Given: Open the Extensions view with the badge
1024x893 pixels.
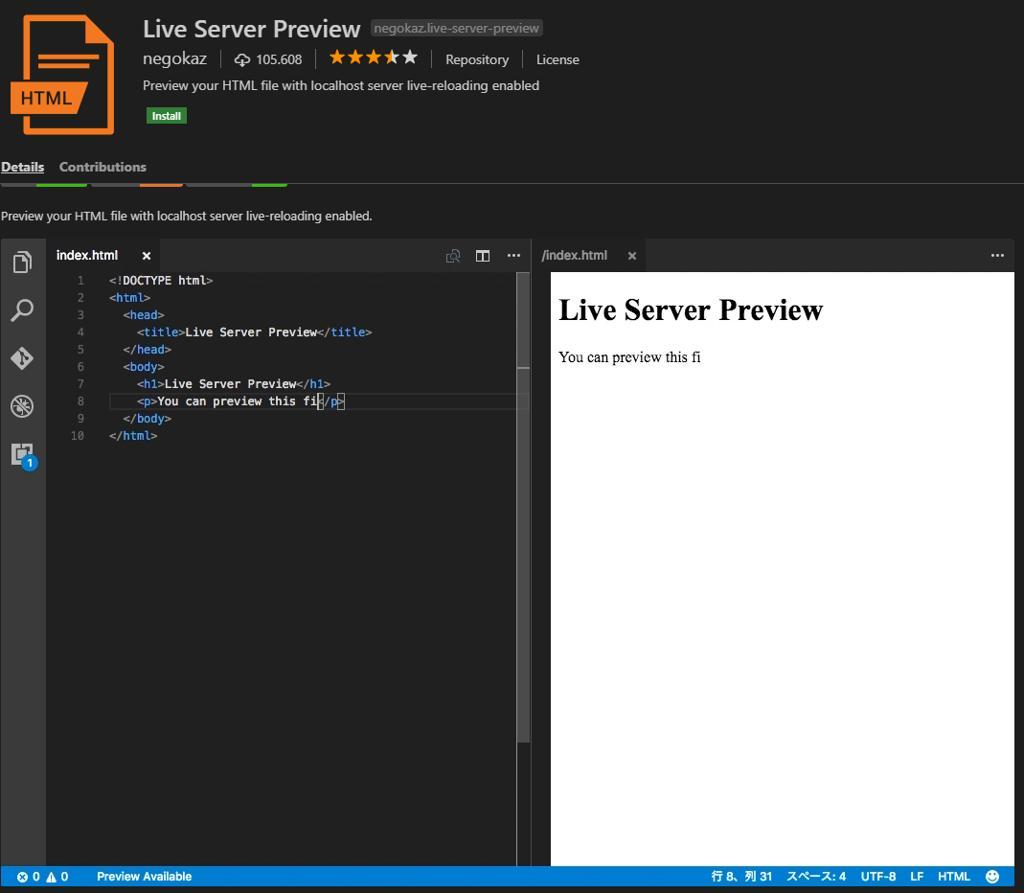Looking at the screenshot, I should pos(22,454).
